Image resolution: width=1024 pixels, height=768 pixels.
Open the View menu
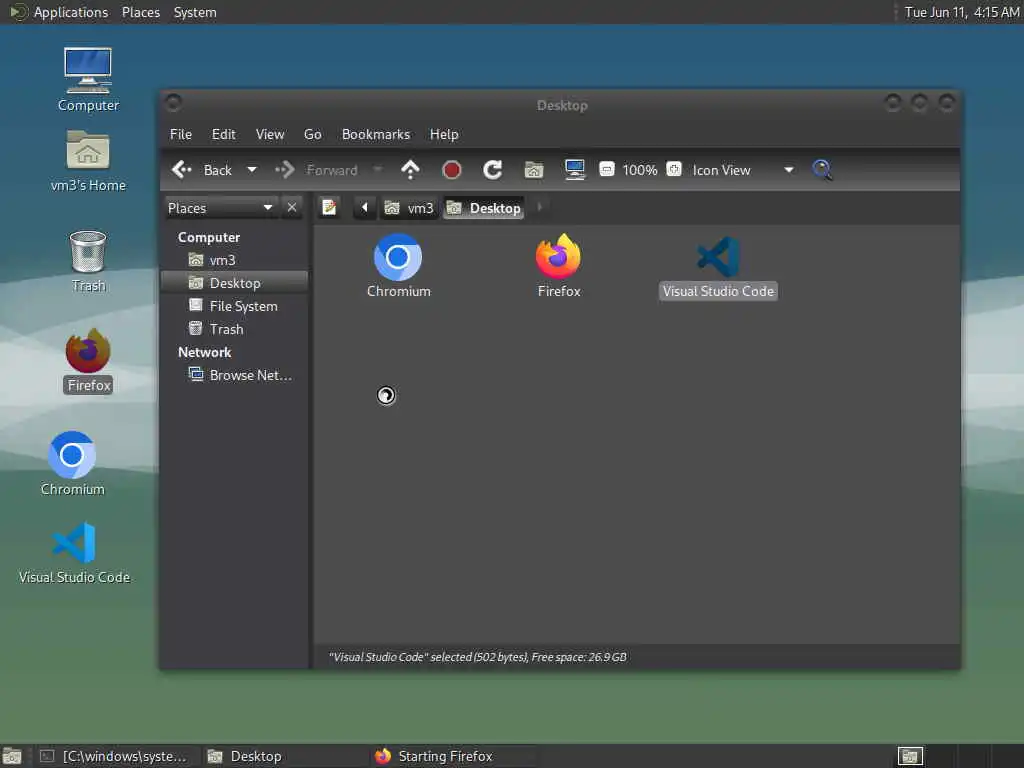click(x=270, y=134)
